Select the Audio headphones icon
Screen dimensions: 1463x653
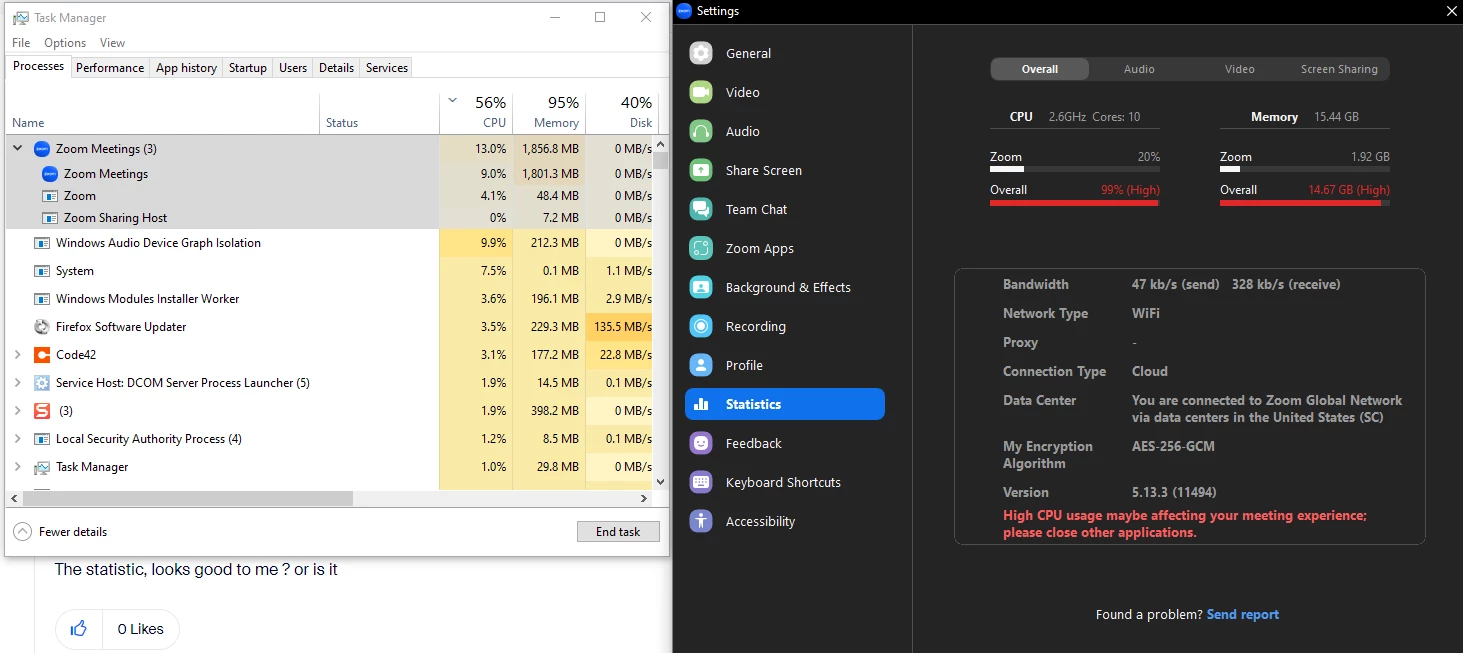click(x=701, y=131)
